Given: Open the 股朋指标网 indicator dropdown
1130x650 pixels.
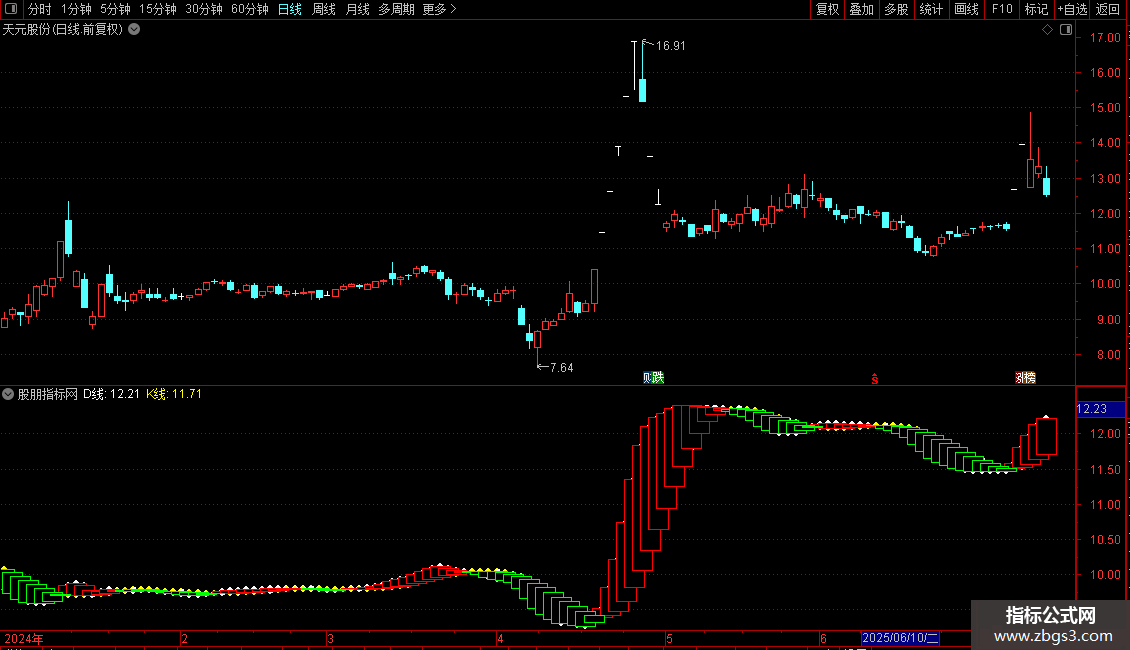Looking at the screenshot, I should click(8, 394).
